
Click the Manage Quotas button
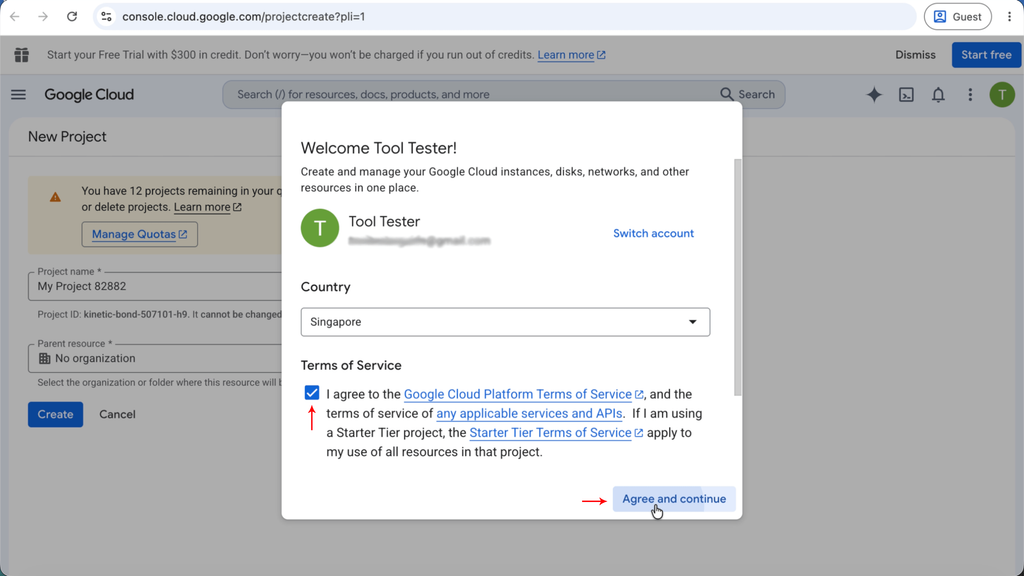(x=139, y=234)
